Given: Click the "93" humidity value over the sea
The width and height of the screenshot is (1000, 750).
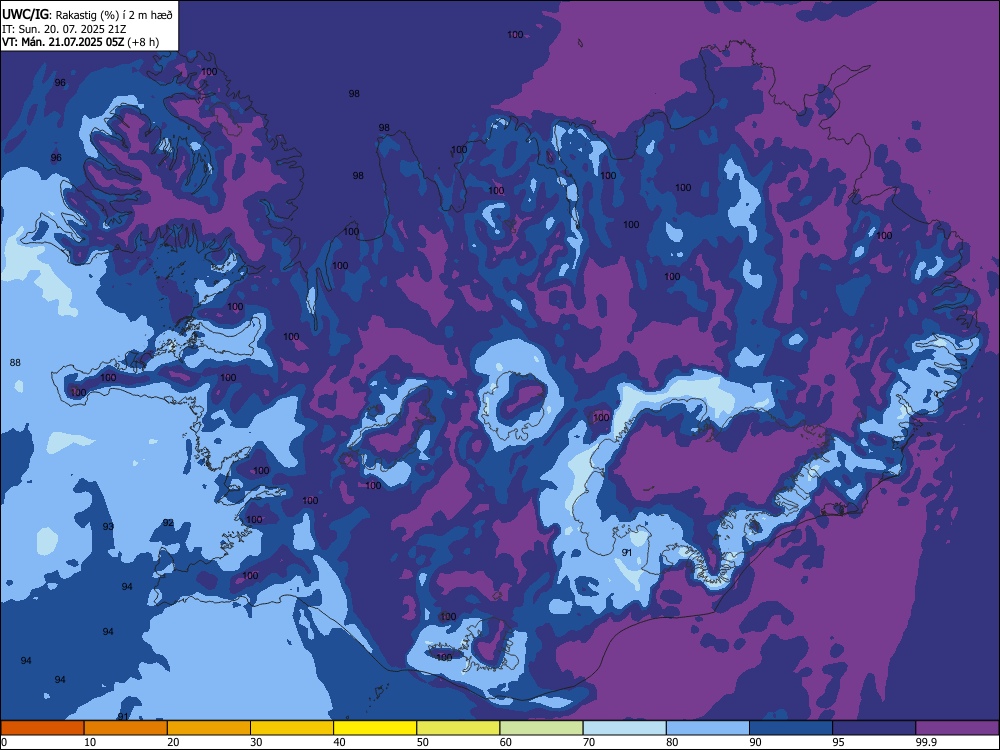Looking at the screenshot, I should tap(108, 526).
